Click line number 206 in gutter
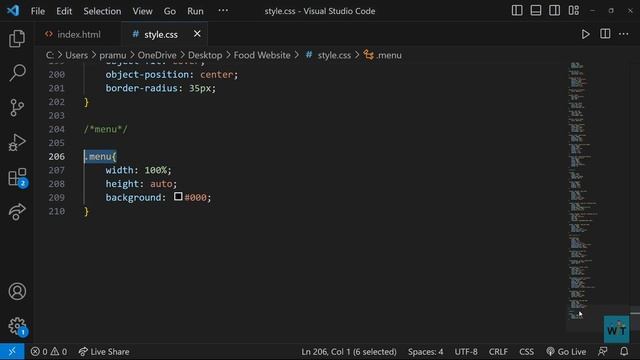640x360 pixels. click(56, 156)
